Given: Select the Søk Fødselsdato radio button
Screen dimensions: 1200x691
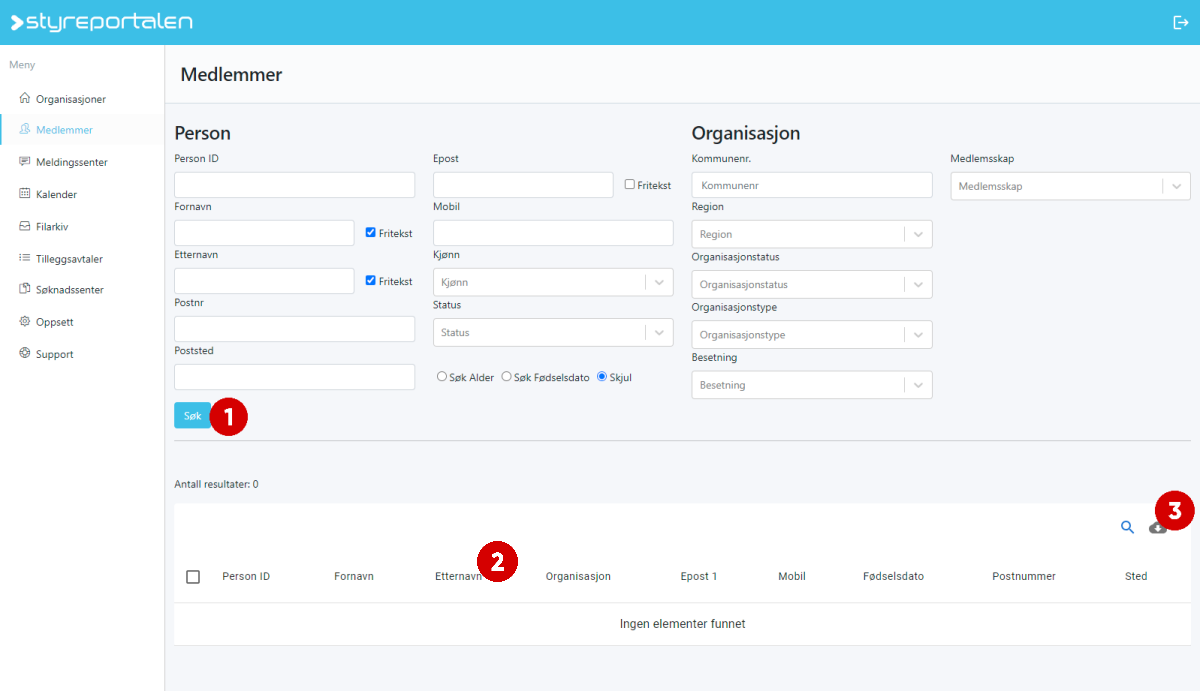Looking at the screenshot, I should 506,377.
